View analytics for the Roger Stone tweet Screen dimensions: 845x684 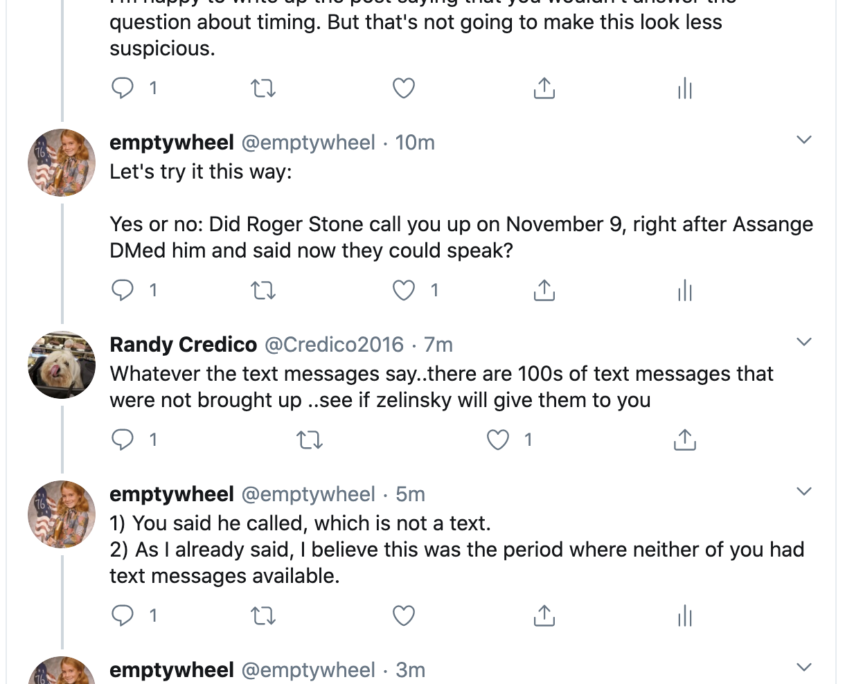[x=684, y=290]
